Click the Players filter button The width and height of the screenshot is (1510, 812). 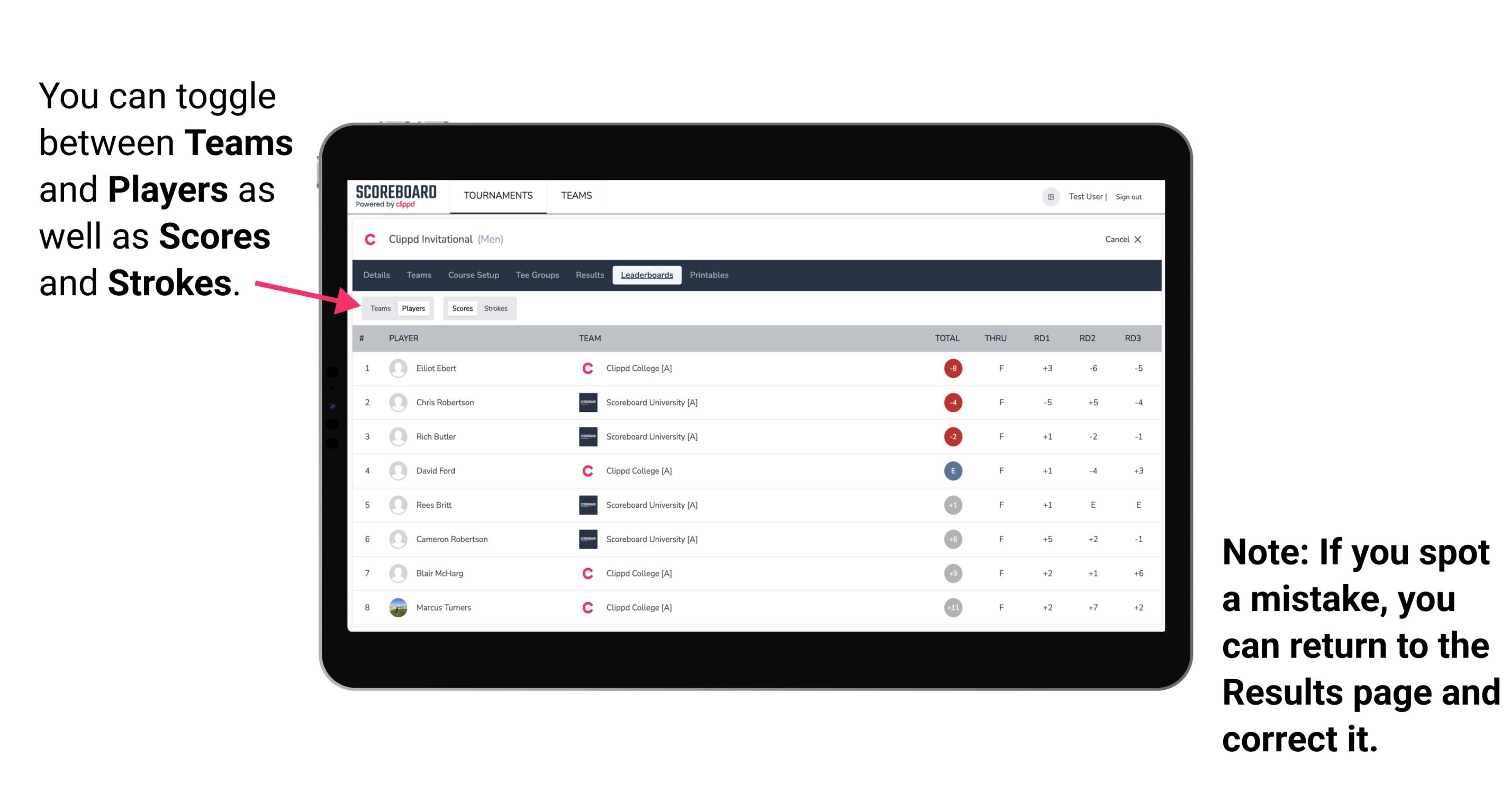pyautogui.click(x=414, y=308)
